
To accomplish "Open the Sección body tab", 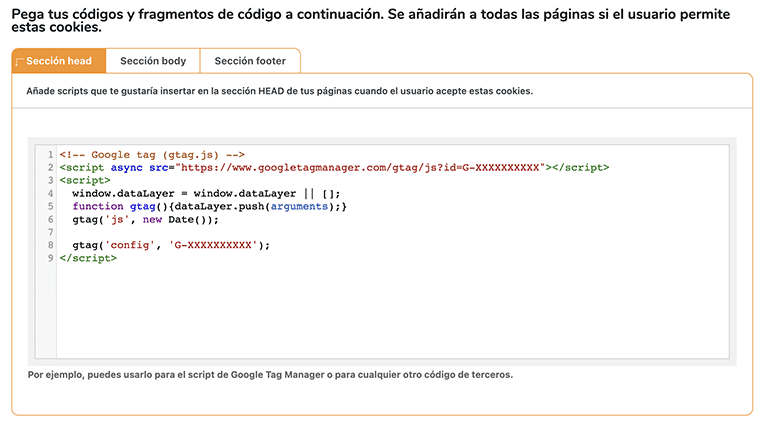I will [153, 61].
